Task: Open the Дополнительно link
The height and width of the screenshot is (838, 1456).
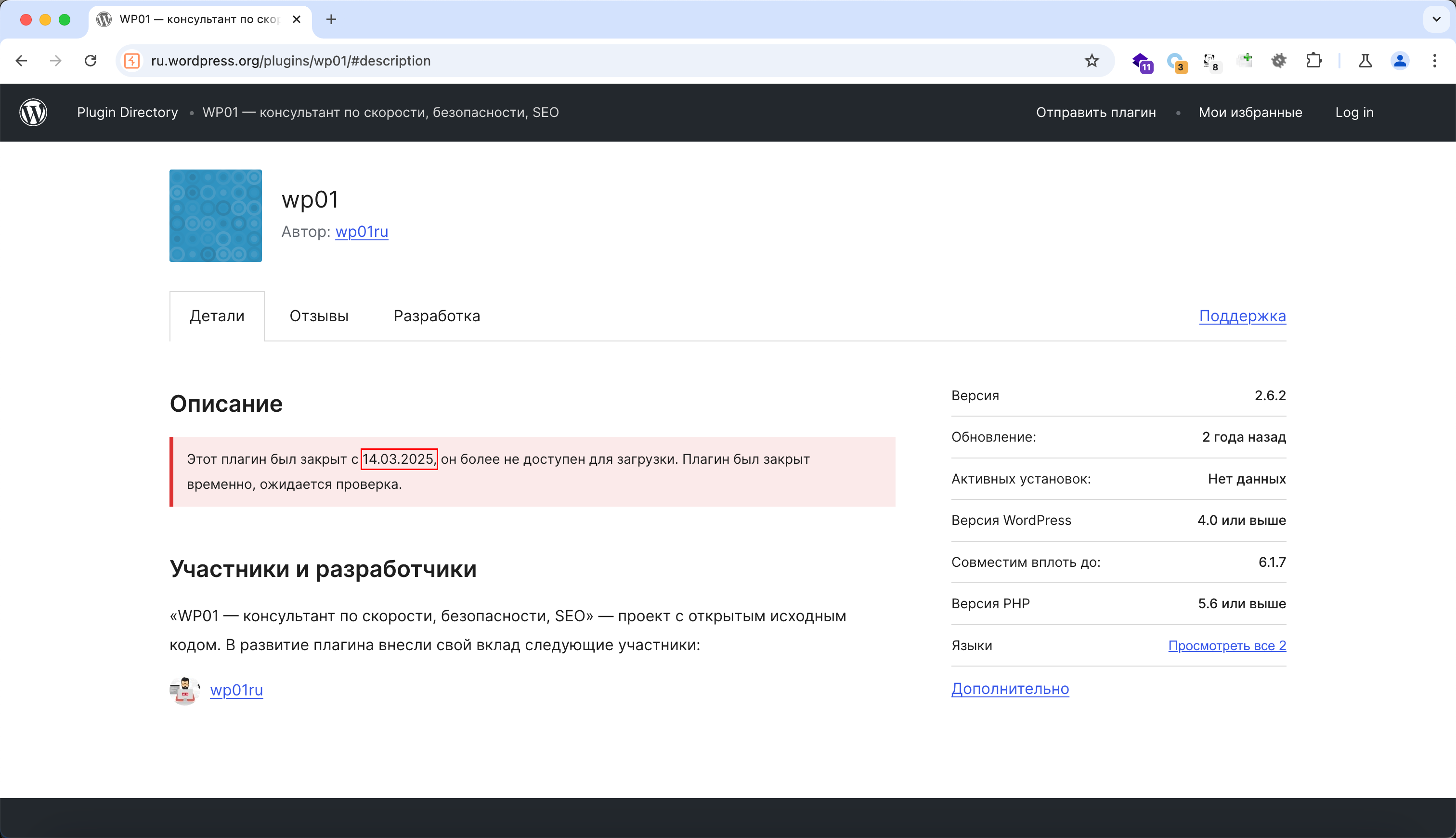Action: point(1010,689)
